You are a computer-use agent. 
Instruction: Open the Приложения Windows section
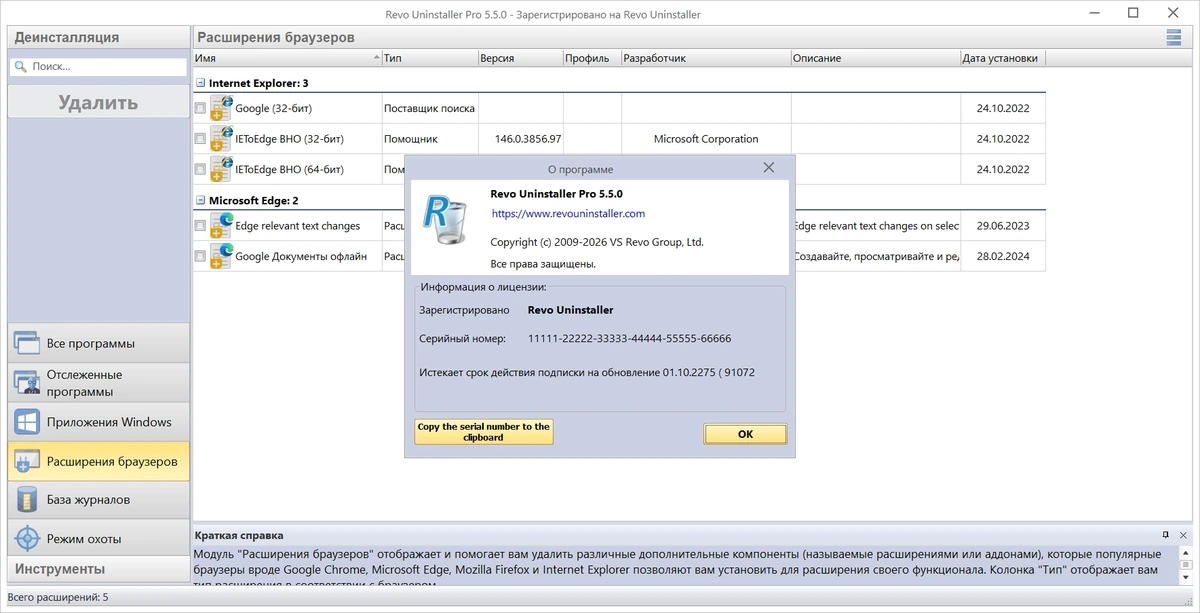pyautogui.click(x=98, y=422)
